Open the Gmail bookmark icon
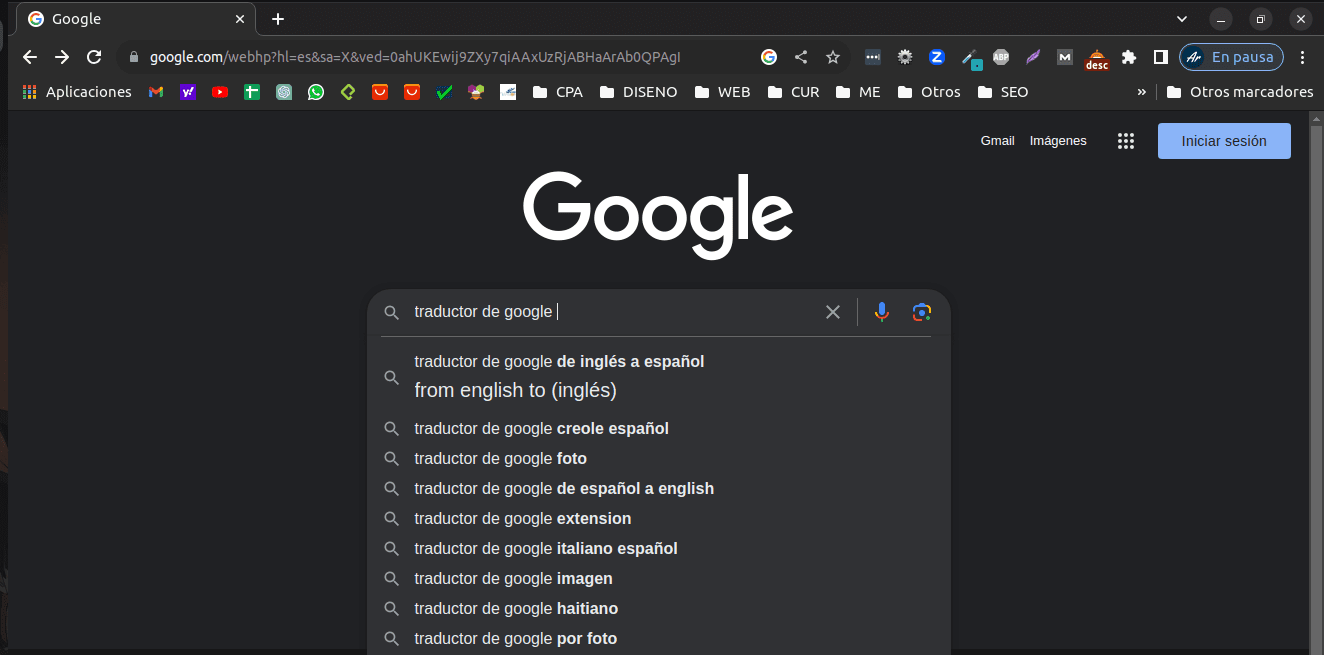This screenshot has width=1324, height=655. (156, 92)
